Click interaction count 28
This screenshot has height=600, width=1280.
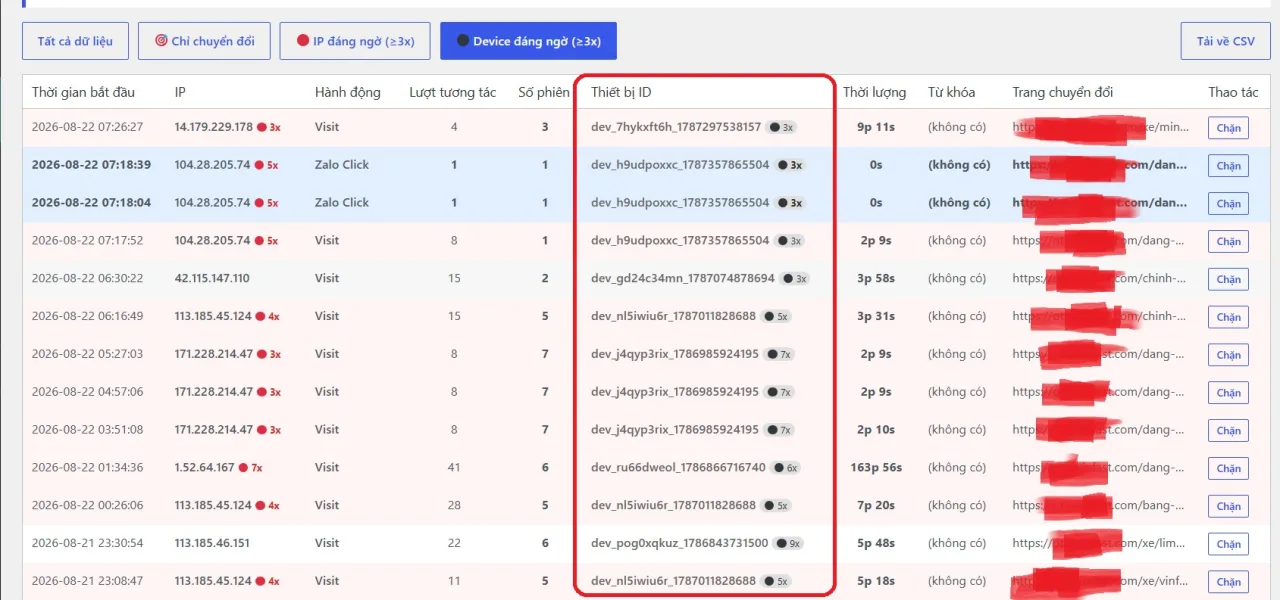tap(454, 505)
